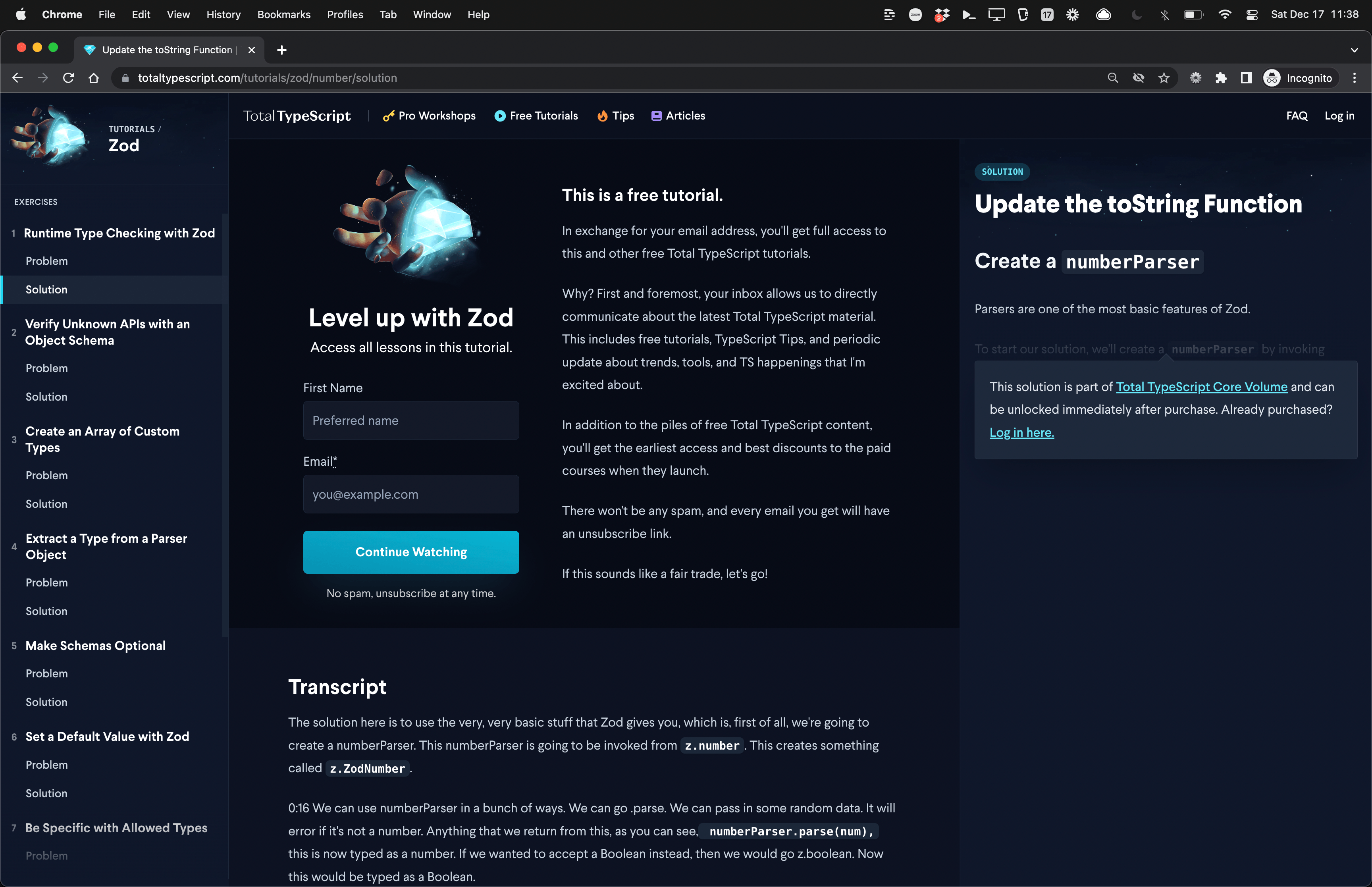Toggle Chrome's side panel icon

pos(1247,78)
